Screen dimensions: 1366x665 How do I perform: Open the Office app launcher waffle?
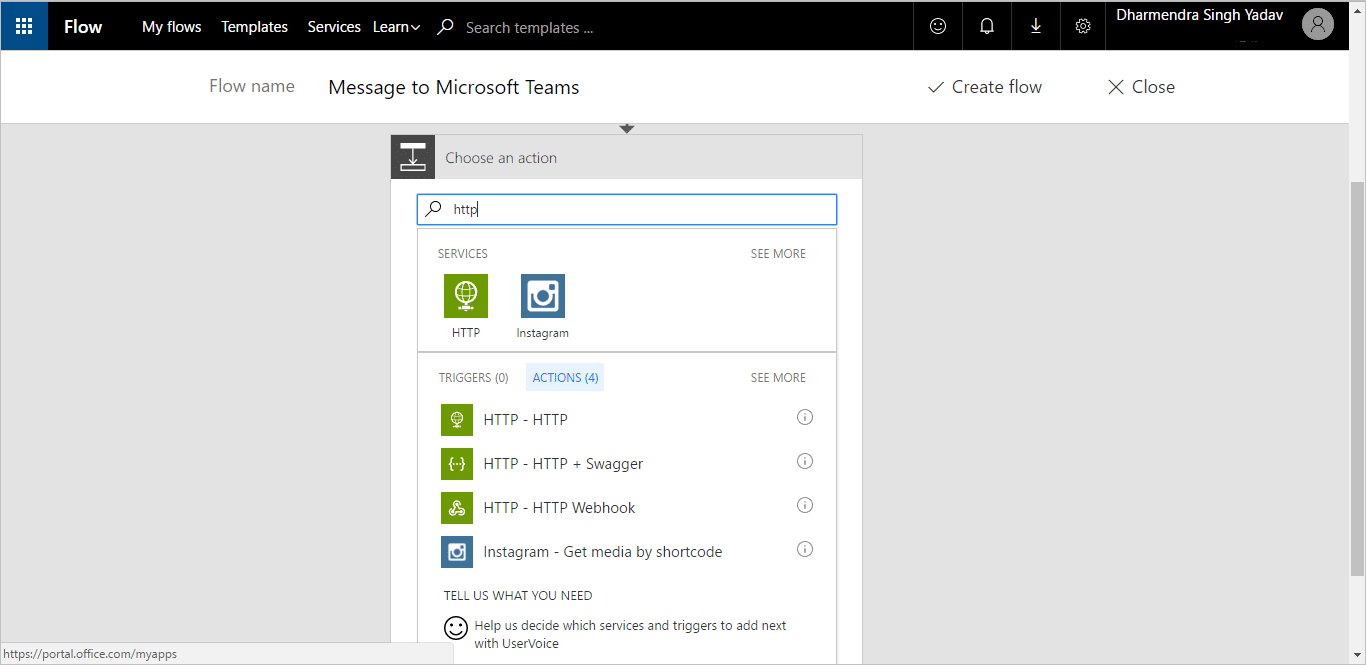(24, 26)
